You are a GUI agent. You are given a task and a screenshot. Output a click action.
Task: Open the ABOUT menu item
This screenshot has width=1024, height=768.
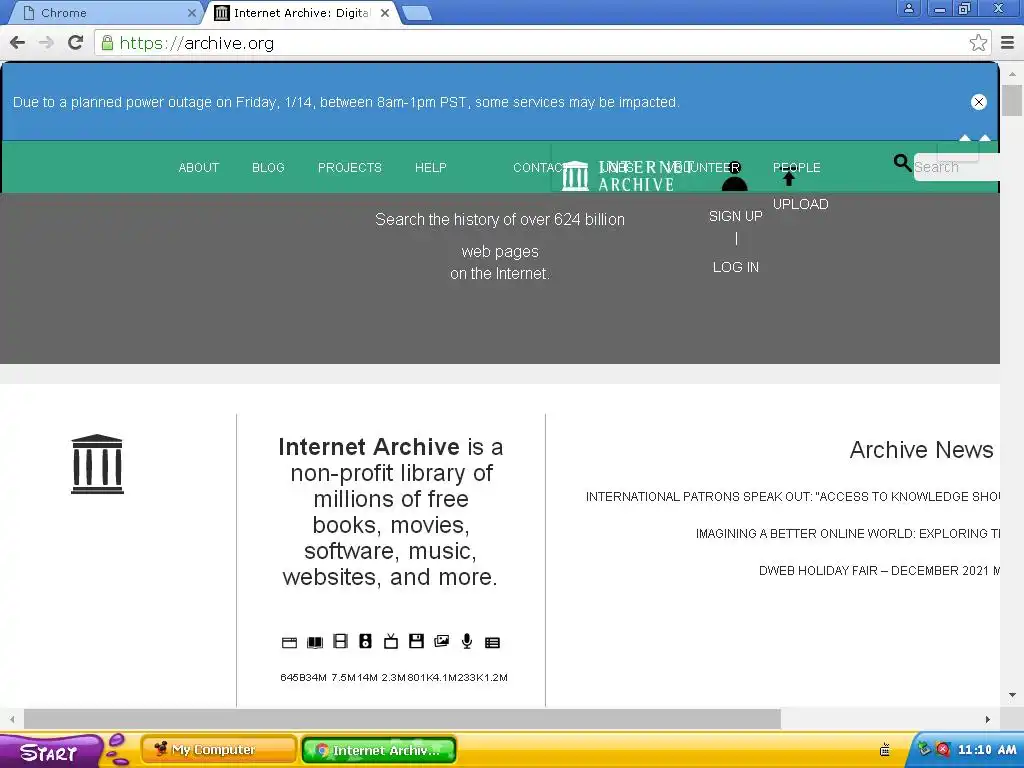click(x=199, y=168)
